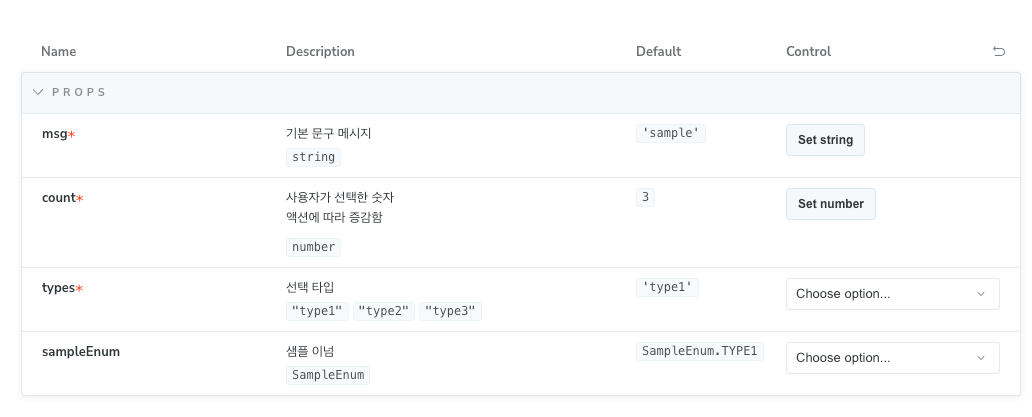Image resolution: width=1032 pixels, height=417 pixels.
Task: Open the sampleEnum Choose option dropdown
Action: pyautogui.click(x=892, y=358)
